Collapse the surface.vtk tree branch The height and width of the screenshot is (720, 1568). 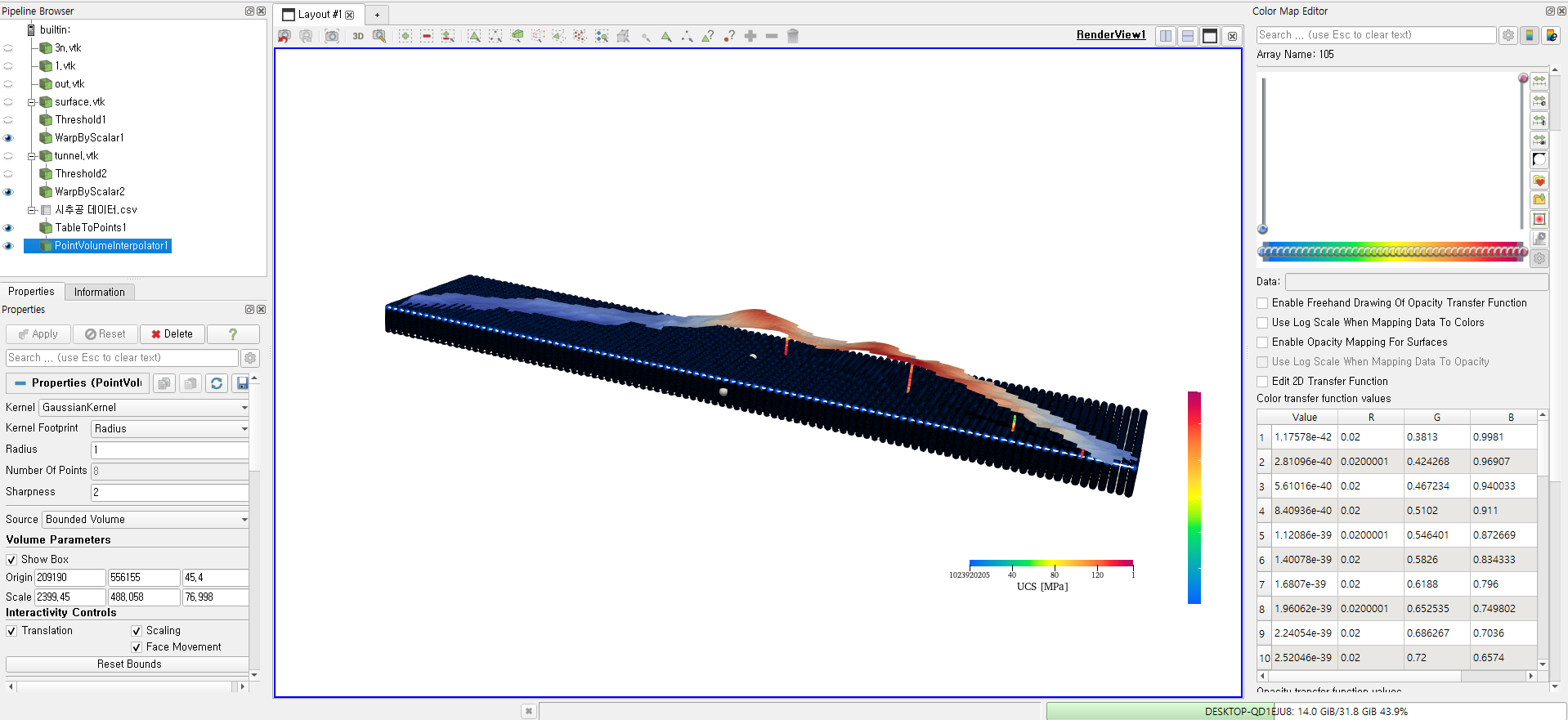click(x=32, y=102)
